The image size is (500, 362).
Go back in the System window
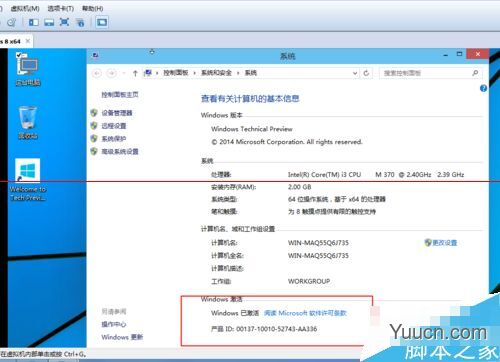tap(97, 73)
